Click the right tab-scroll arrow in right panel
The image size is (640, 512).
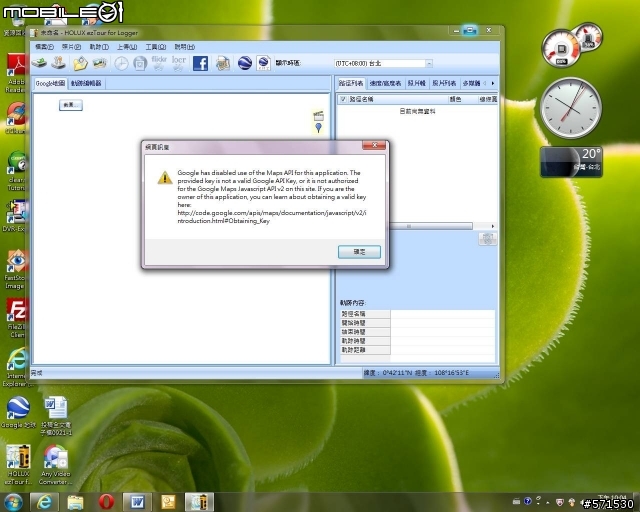[493, 83]
